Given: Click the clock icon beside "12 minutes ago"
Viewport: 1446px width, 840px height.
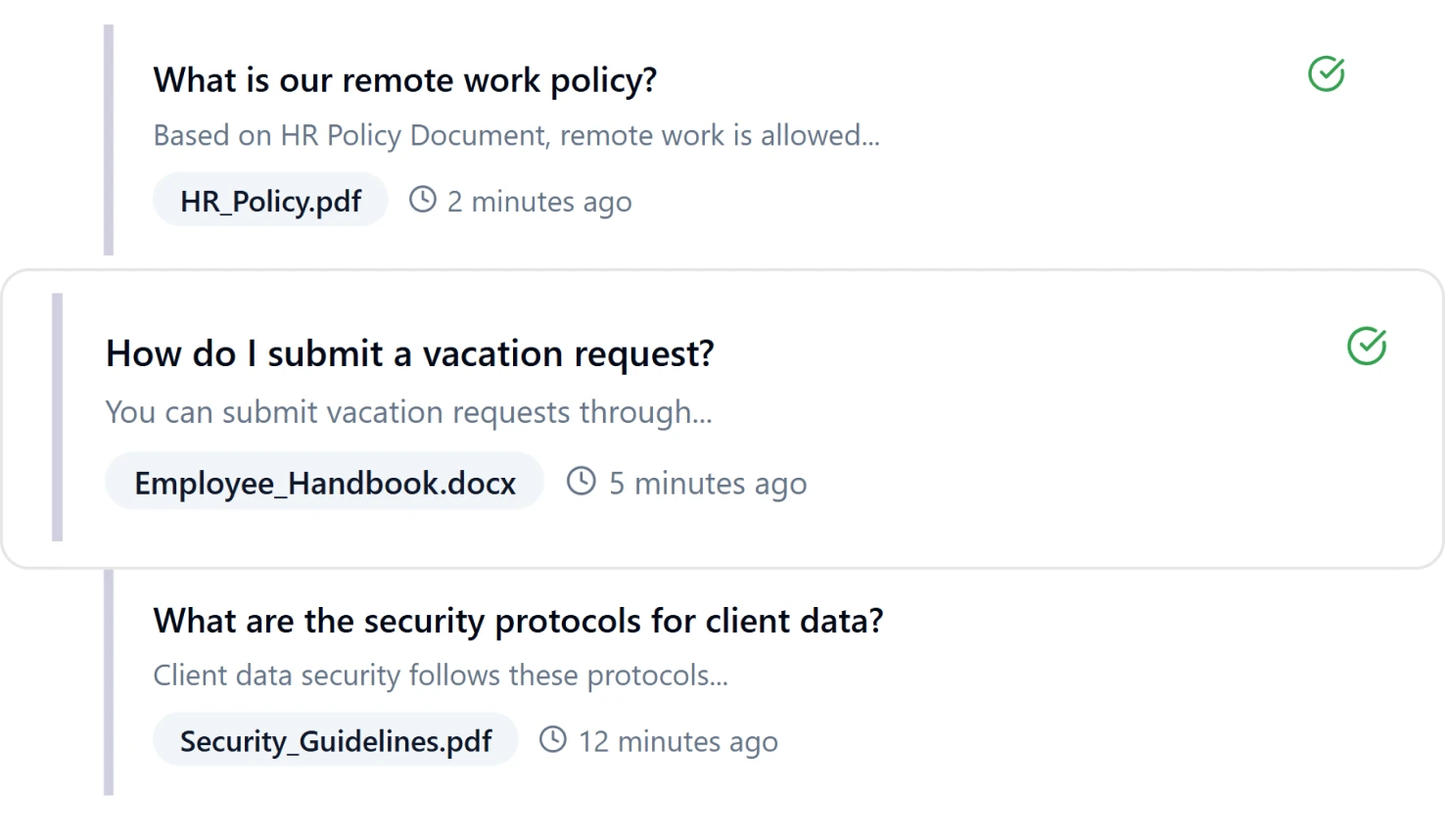Looking at the screenshot, I should 553,739.
